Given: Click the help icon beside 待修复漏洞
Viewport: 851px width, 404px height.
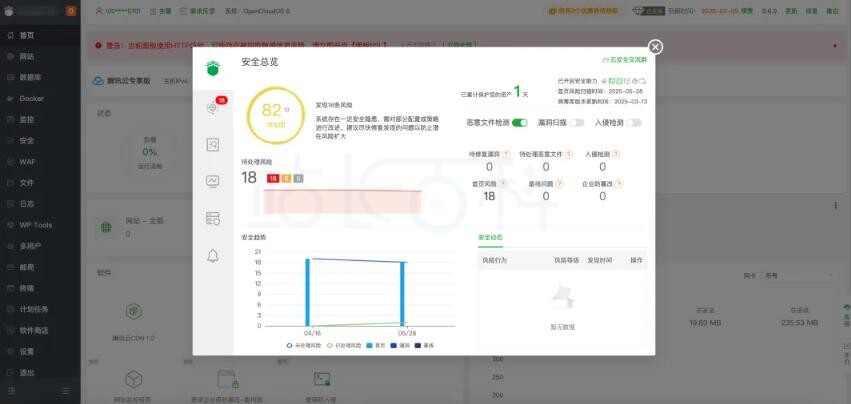Looking at the screenshot, I should click(506, 154).
